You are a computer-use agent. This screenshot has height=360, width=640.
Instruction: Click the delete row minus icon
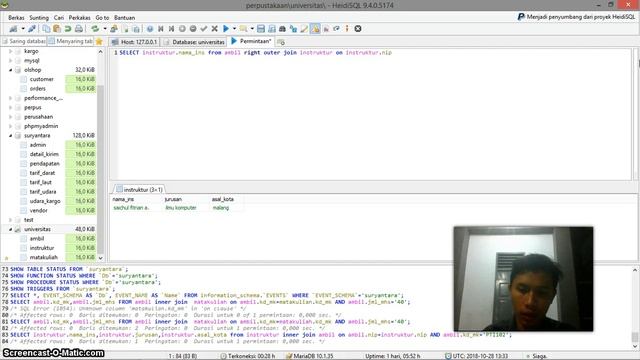pyautogui.click(x=193, y=29)
